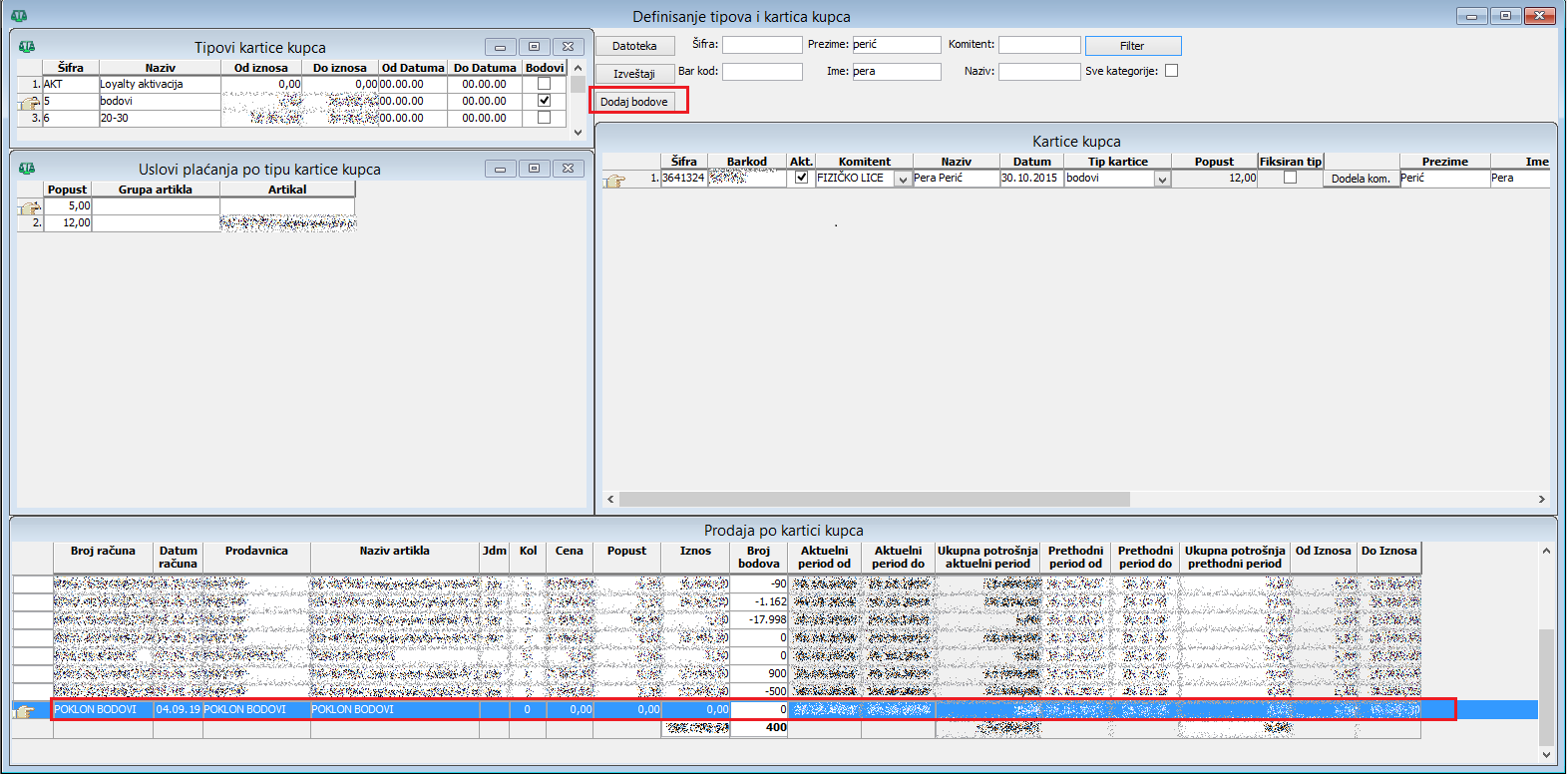Click hand pointer icon beside bodovi type row
Viewport: 1568px width, 774px height.
pos(29,102)
